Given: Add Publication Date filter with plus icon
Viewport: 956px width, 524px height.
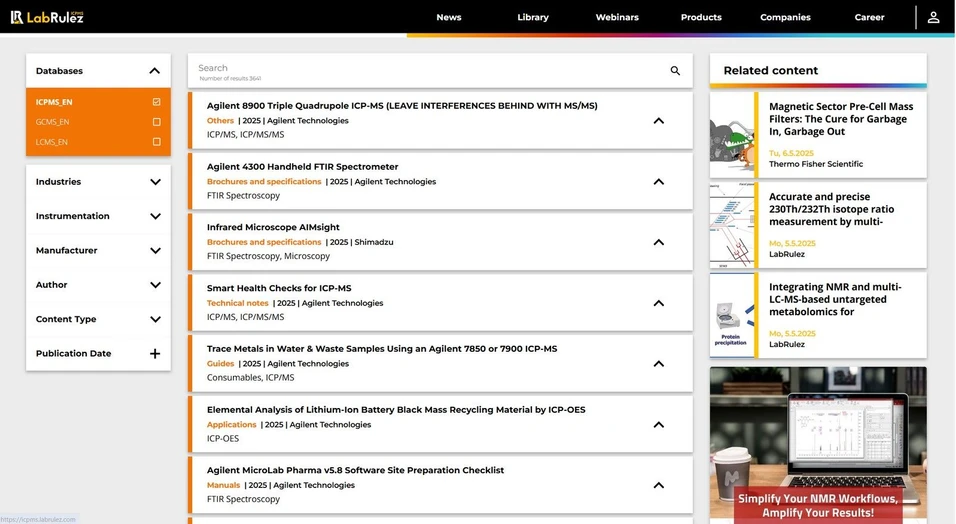Looking at the screenshot, I should coord(155,354).
